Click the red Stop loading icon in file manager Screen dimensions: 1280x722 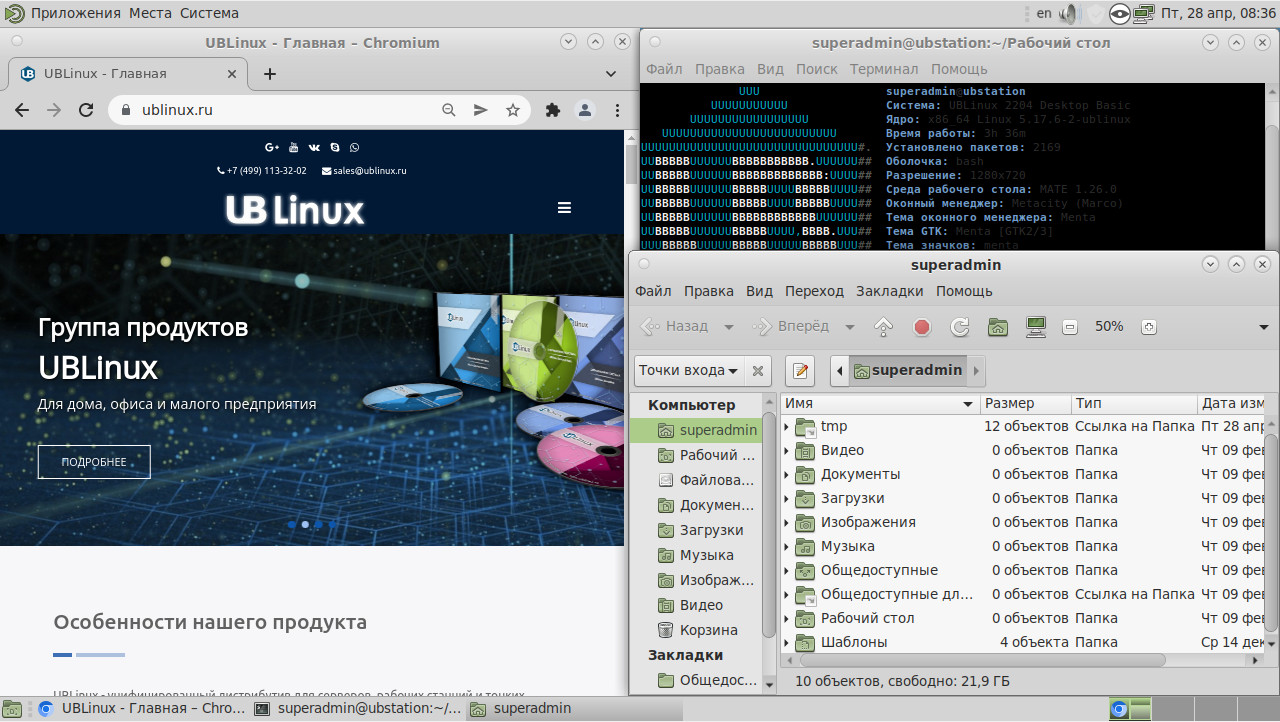pos(922,327)
